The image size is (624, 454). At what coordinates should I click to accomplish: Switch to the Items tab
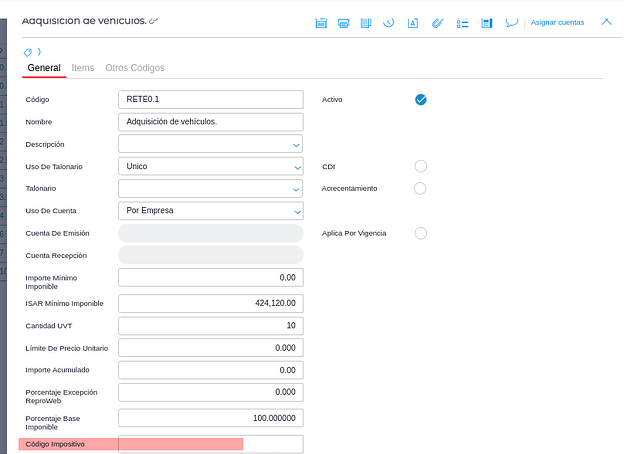(x=83, y=68)
